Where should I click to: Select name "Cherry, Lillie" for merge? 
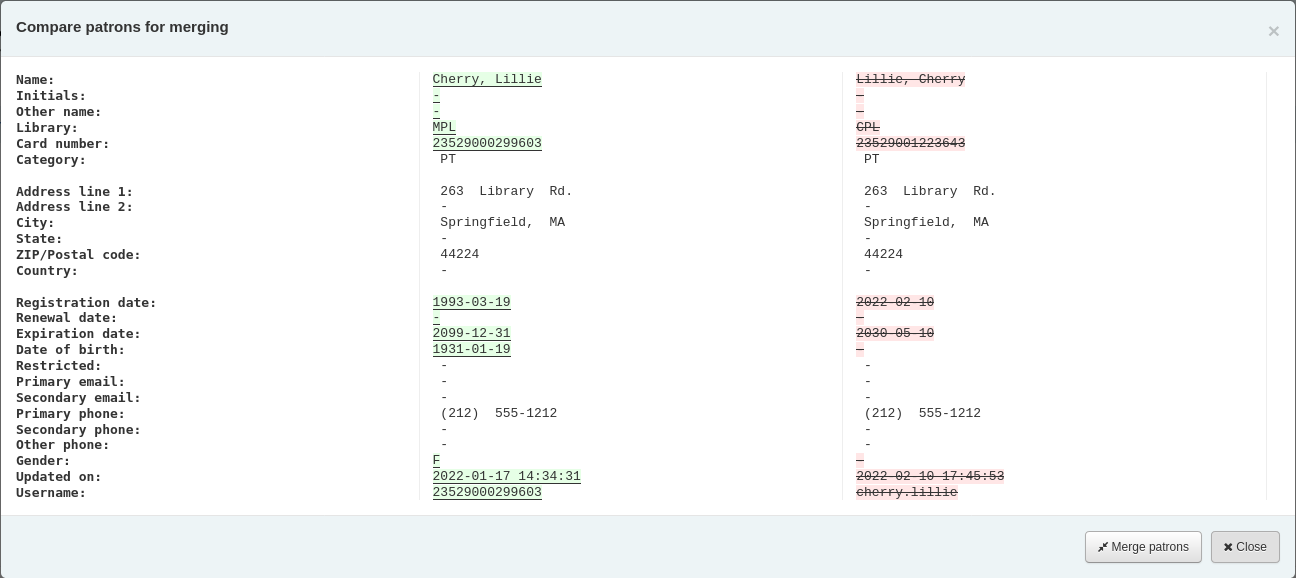point(487,79)
